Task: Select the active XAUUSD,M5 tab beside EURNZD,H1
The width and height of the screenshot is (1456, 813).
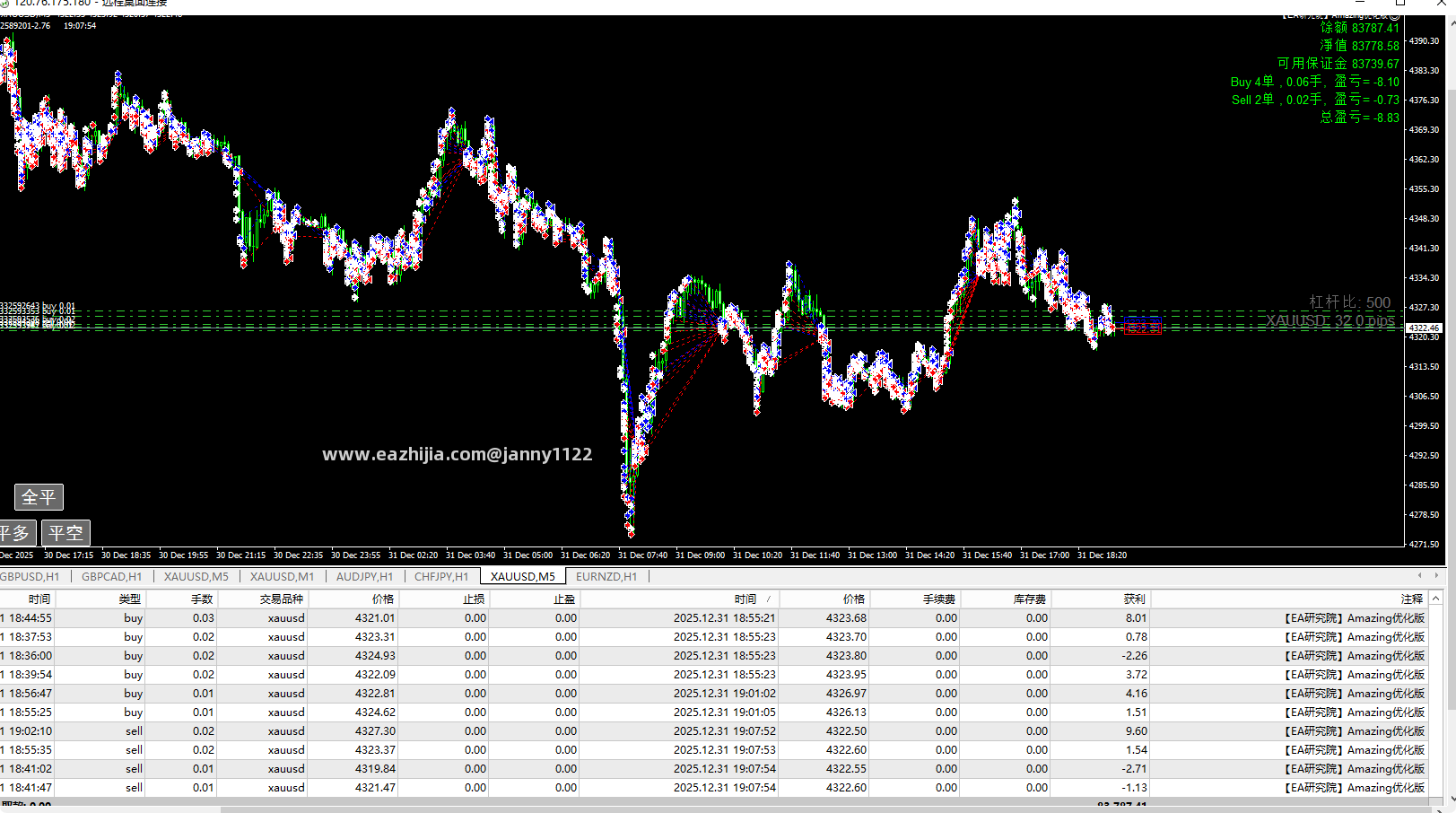Action: pyautogui.click(x=523, y=576)
